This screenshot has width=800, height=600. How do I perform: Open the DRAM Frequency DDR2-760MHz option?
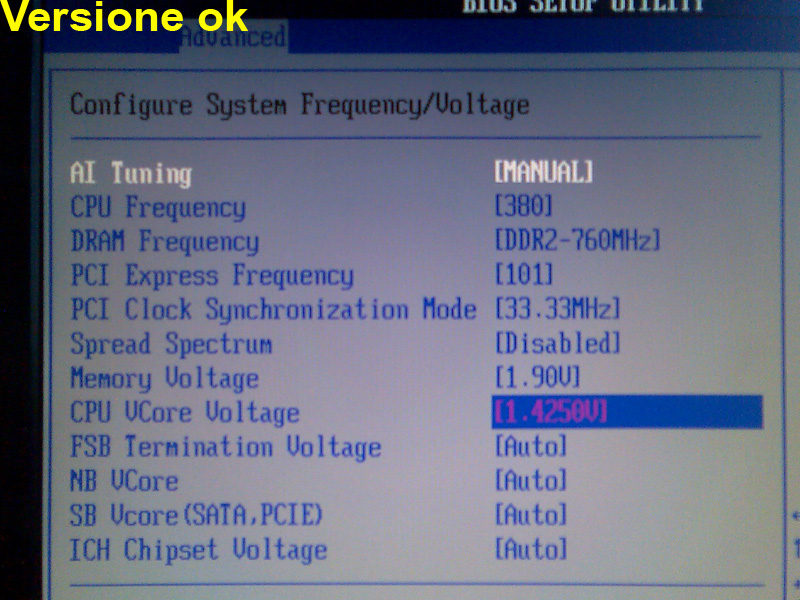click(578, 240)
